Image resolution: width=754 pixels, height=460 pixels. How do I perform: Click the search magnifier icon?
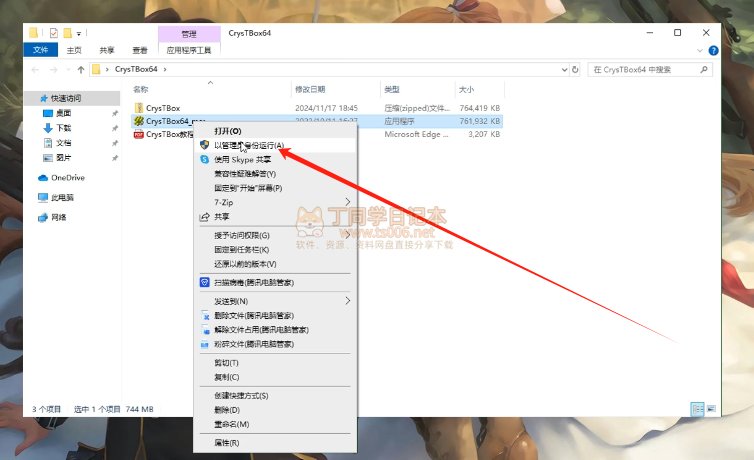click(x=704, y=70)
